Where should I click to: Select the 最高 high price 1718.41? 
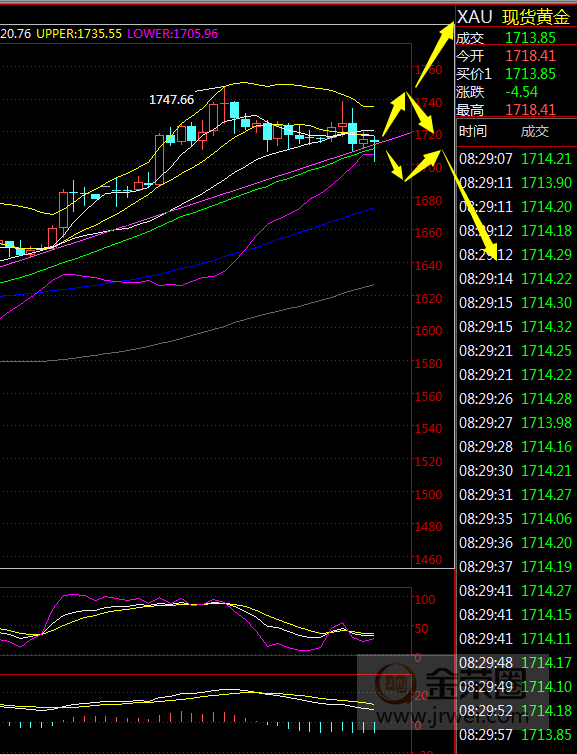530,110
